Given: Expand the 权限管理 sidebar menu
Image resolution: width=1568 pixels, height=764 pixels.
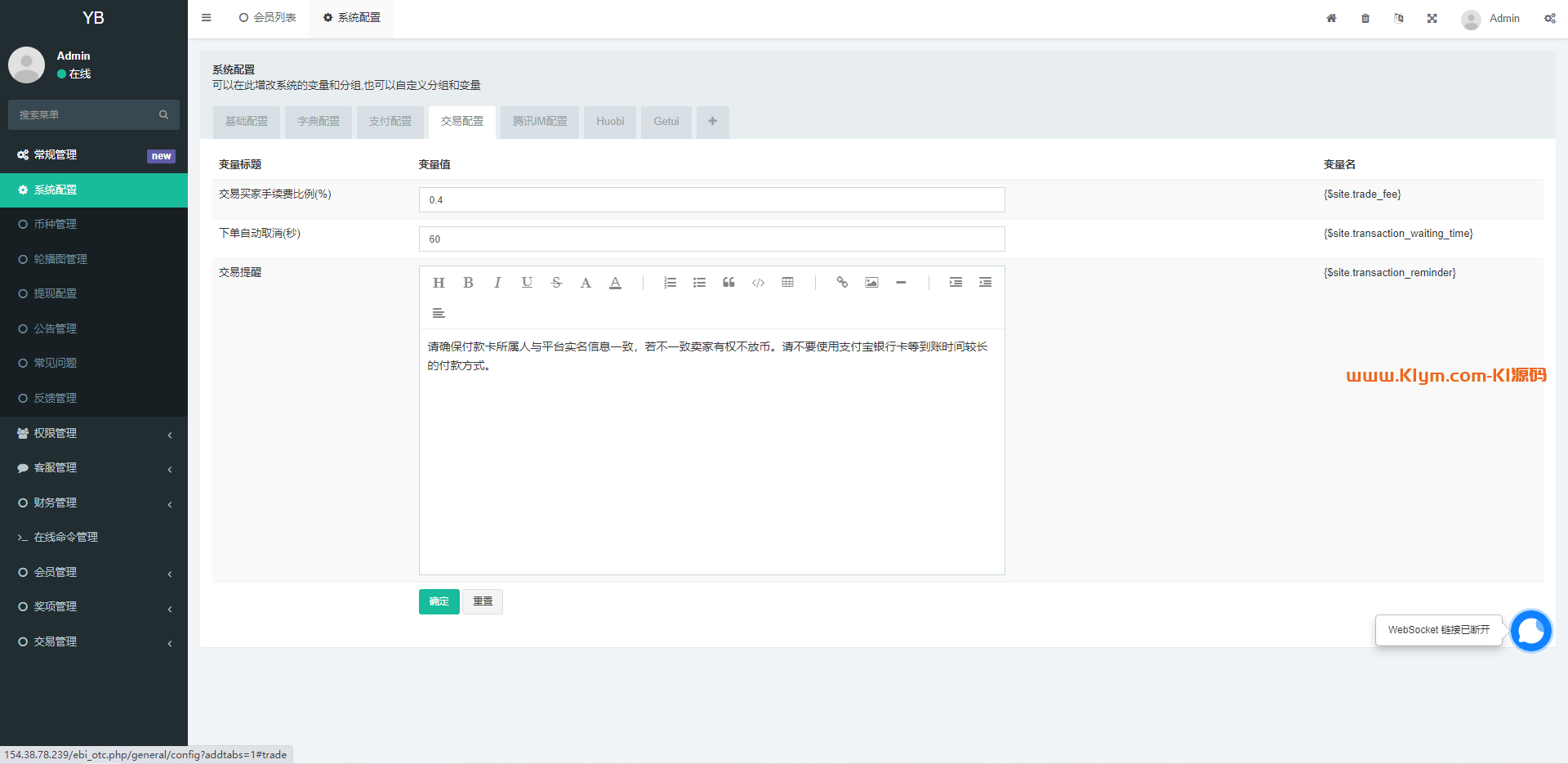Looking at the screenshot, I should tap(94, 433).
